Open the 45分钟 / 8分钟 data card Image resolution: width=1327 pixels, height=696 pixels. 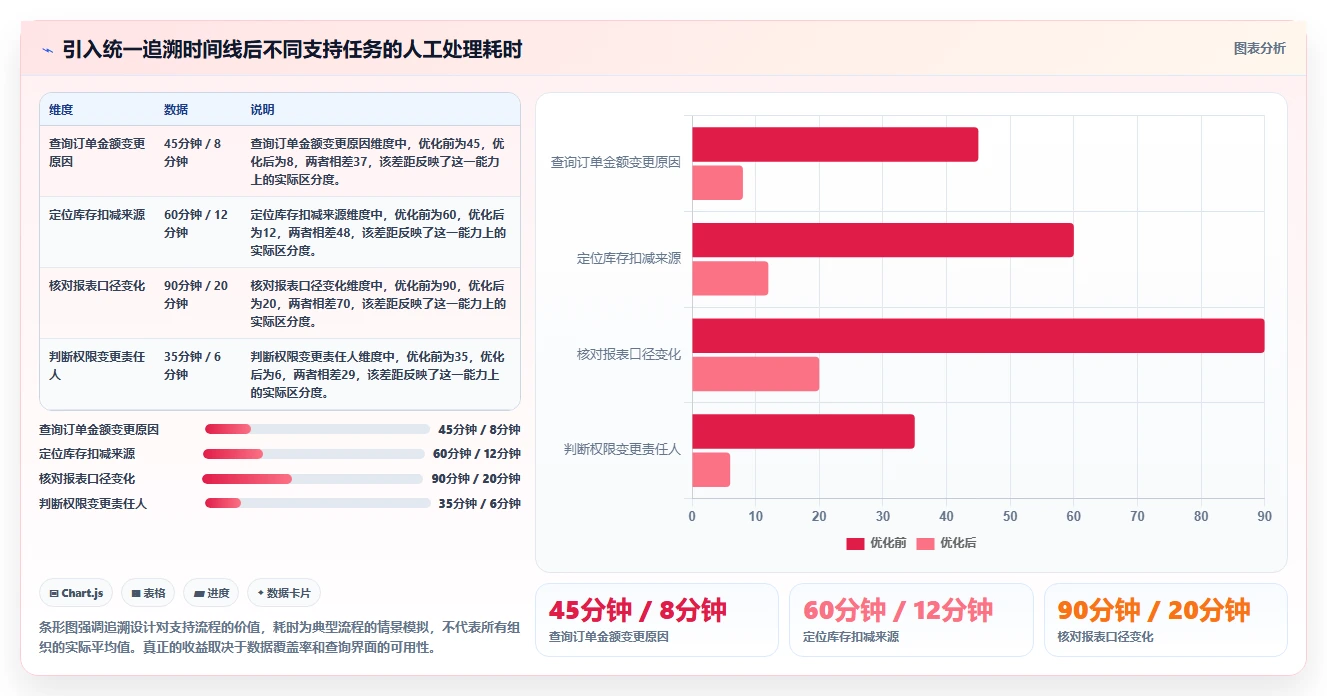[657, 620]
